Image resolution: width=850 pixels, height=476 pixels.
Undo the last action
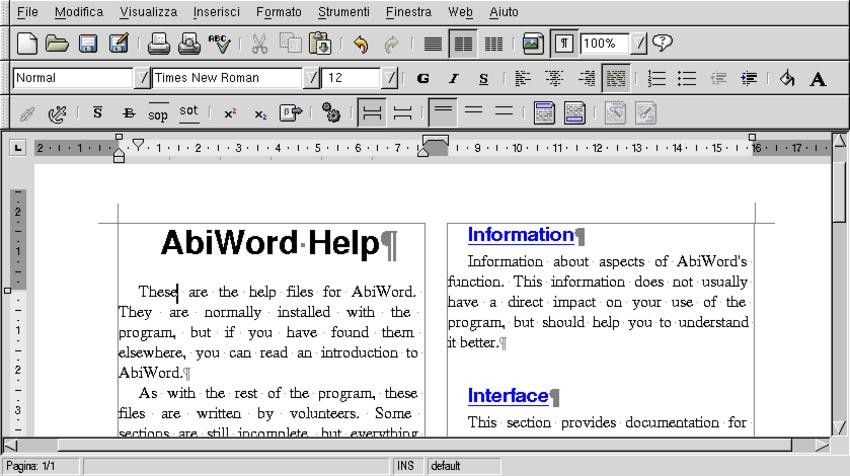tap(360, 44)
